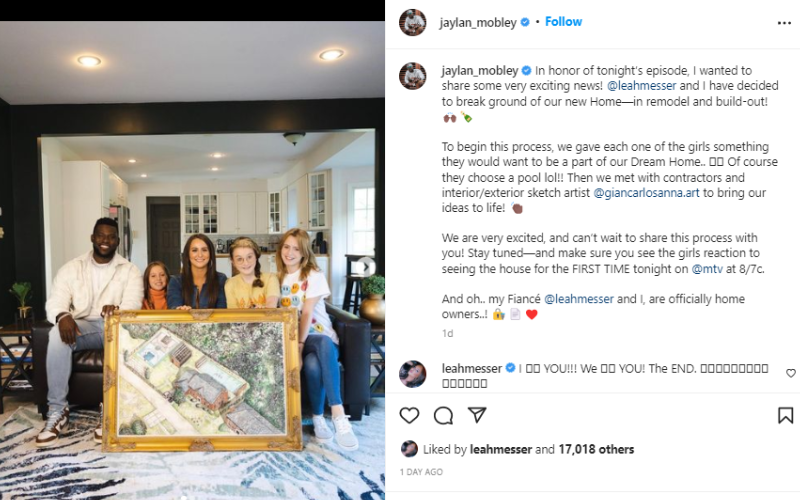The height and width of the screenshot is (500, 800).
Task: Open the first @leahmesser mention in the caption
Action: 642,86
